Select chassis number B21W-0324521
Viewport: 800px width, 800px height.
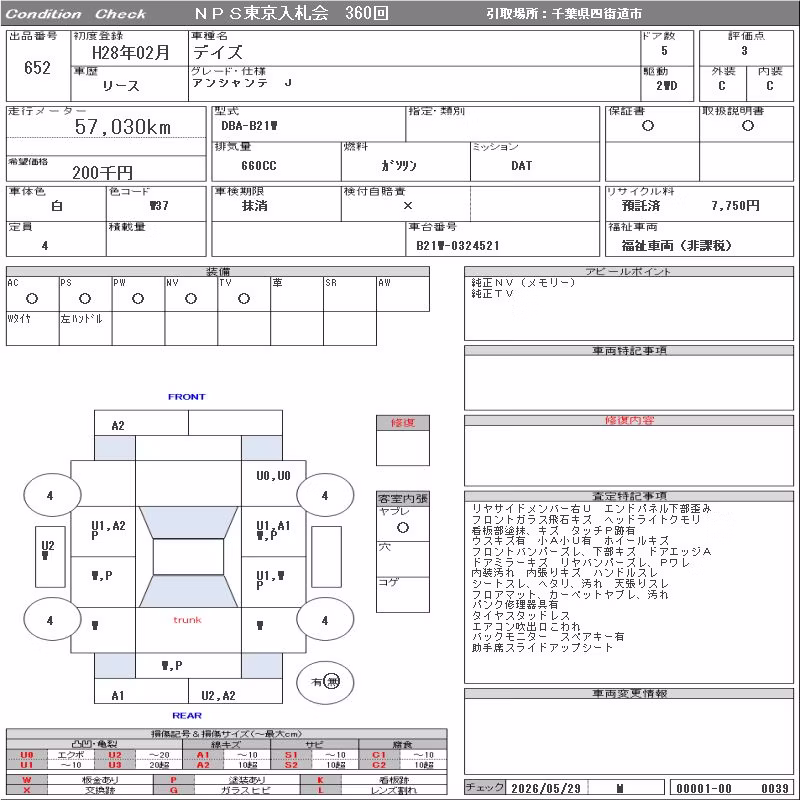pos(458,245)
